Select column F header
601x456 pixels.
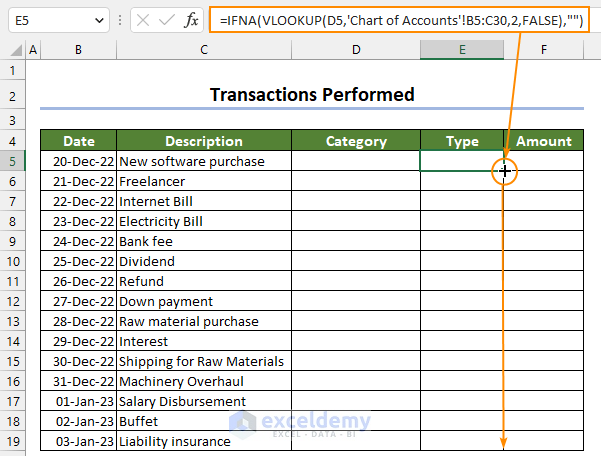pos(543,50)
